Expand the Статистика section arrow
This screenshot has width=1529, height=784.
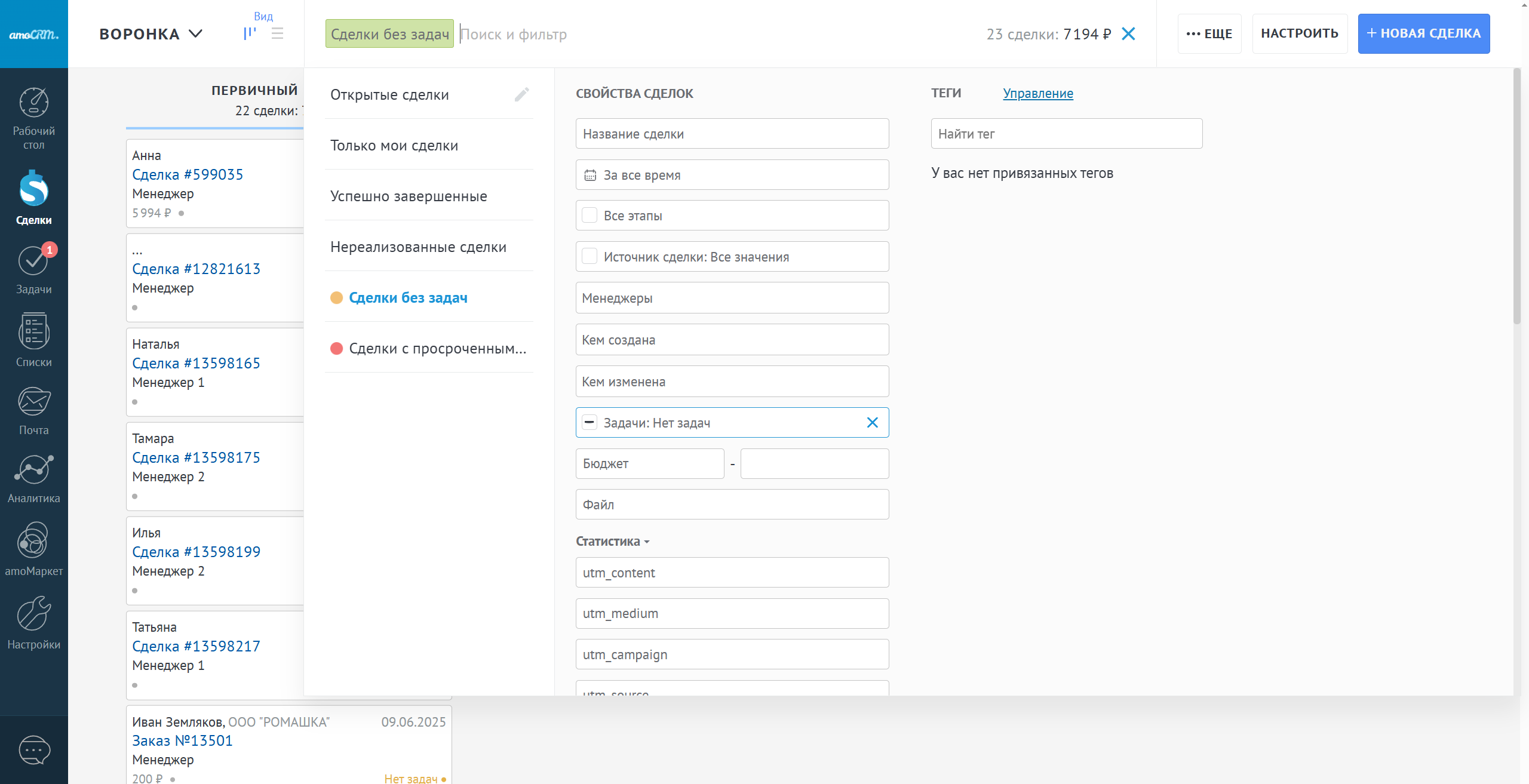647,542
